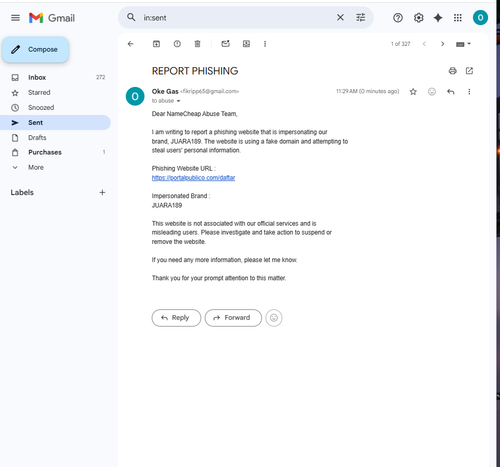Delete this email with the trash icon
The width and height of the screenshot is (500, 467).
point(197,44)
